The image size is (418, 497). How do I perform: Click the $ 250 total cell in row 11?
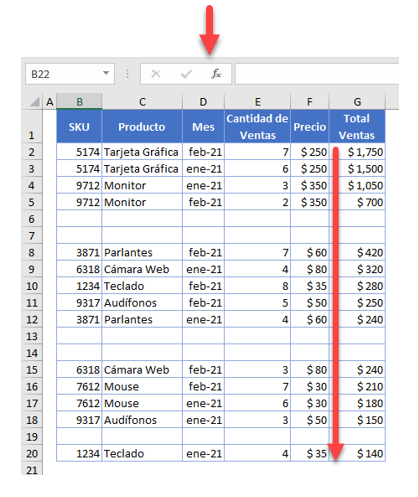pos(357,303)
